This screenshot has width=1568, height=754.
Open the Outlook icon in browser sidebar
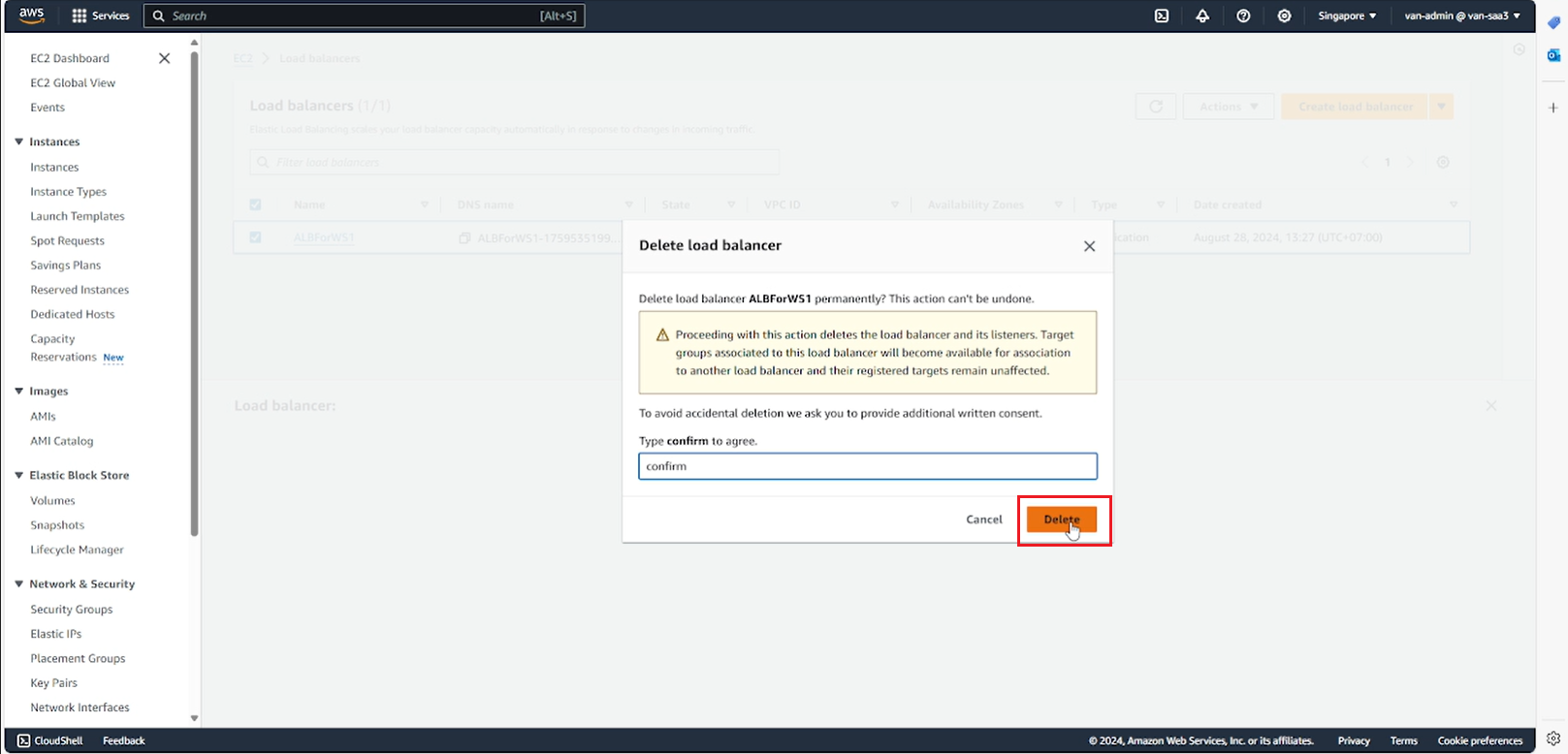pos(1552,55)
